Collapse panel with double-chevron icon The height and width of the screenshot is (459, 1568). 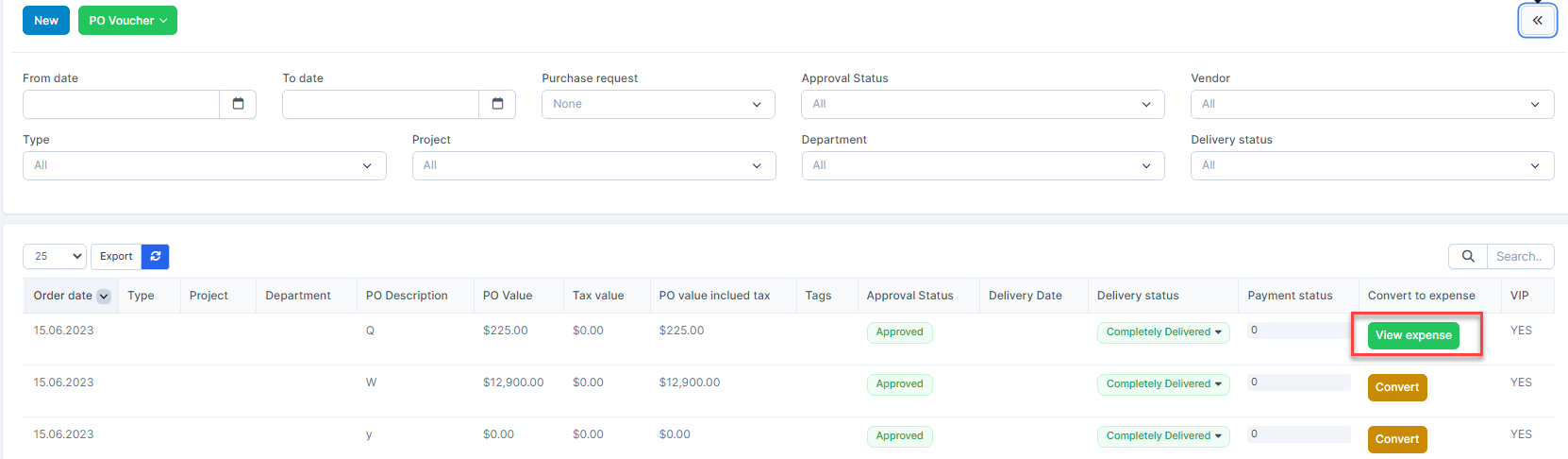click(x=1537, y=20)
